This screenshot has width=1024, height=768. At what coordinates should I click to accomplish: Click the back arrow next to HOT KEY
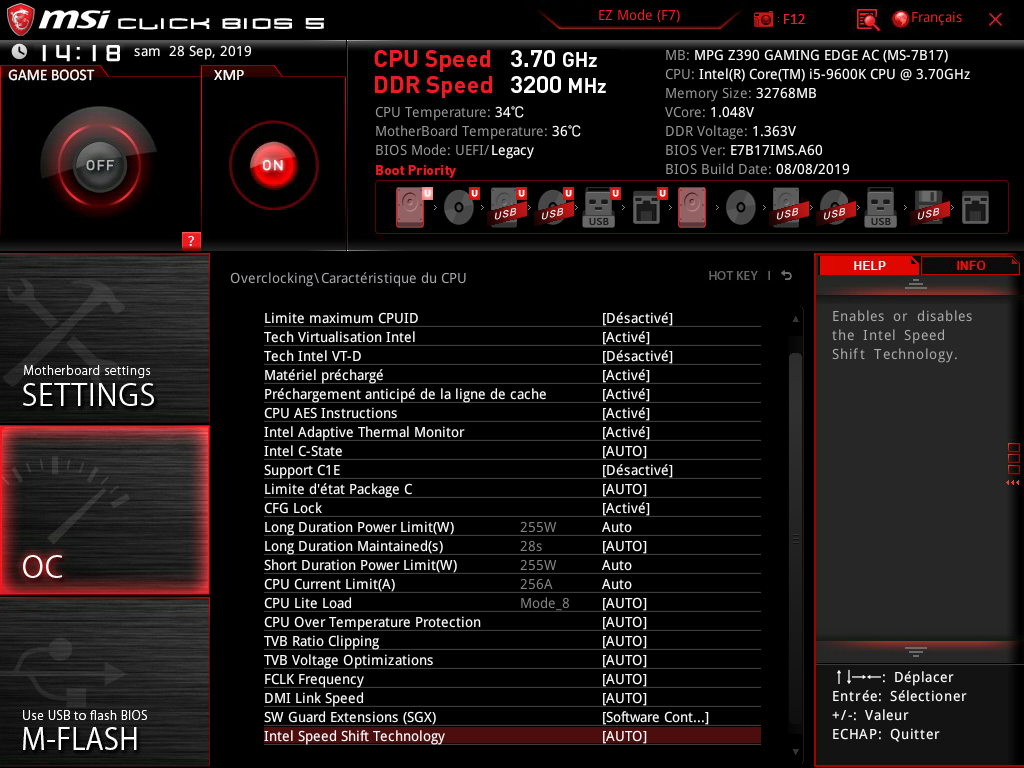786,276
